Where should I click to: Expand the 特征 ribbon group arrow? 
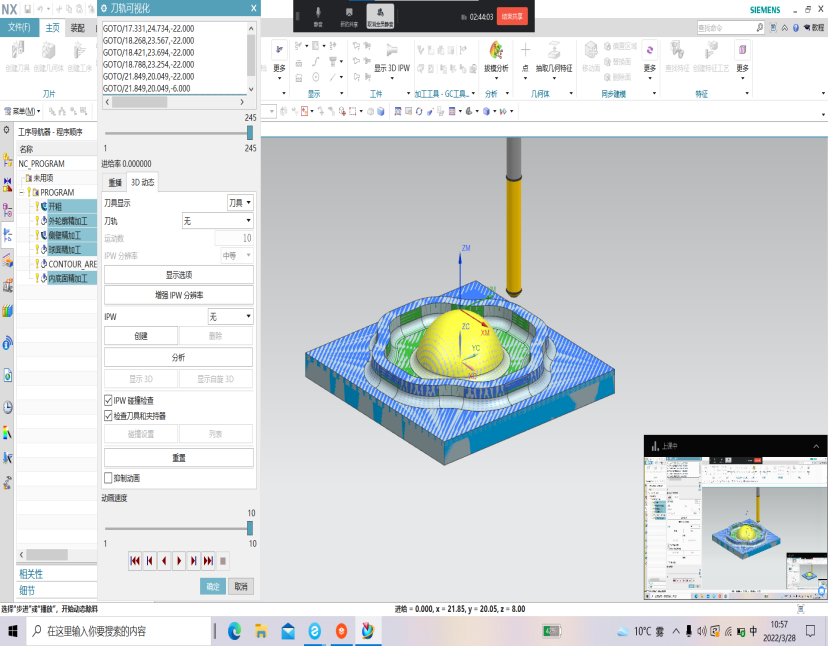pos(747,94)
